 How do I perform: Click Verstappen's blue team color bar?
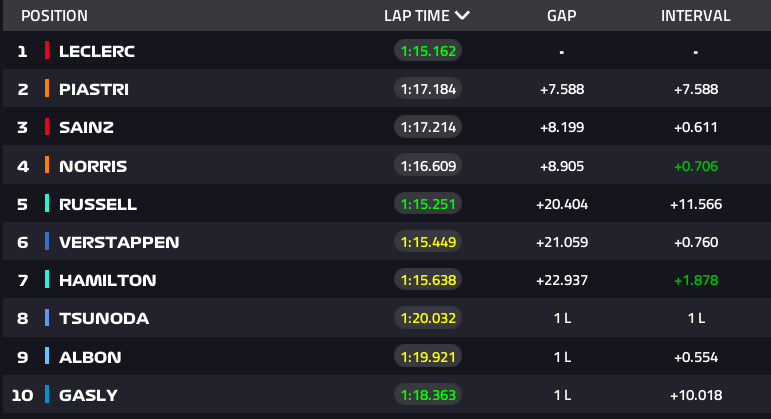[x=47, y=242]
